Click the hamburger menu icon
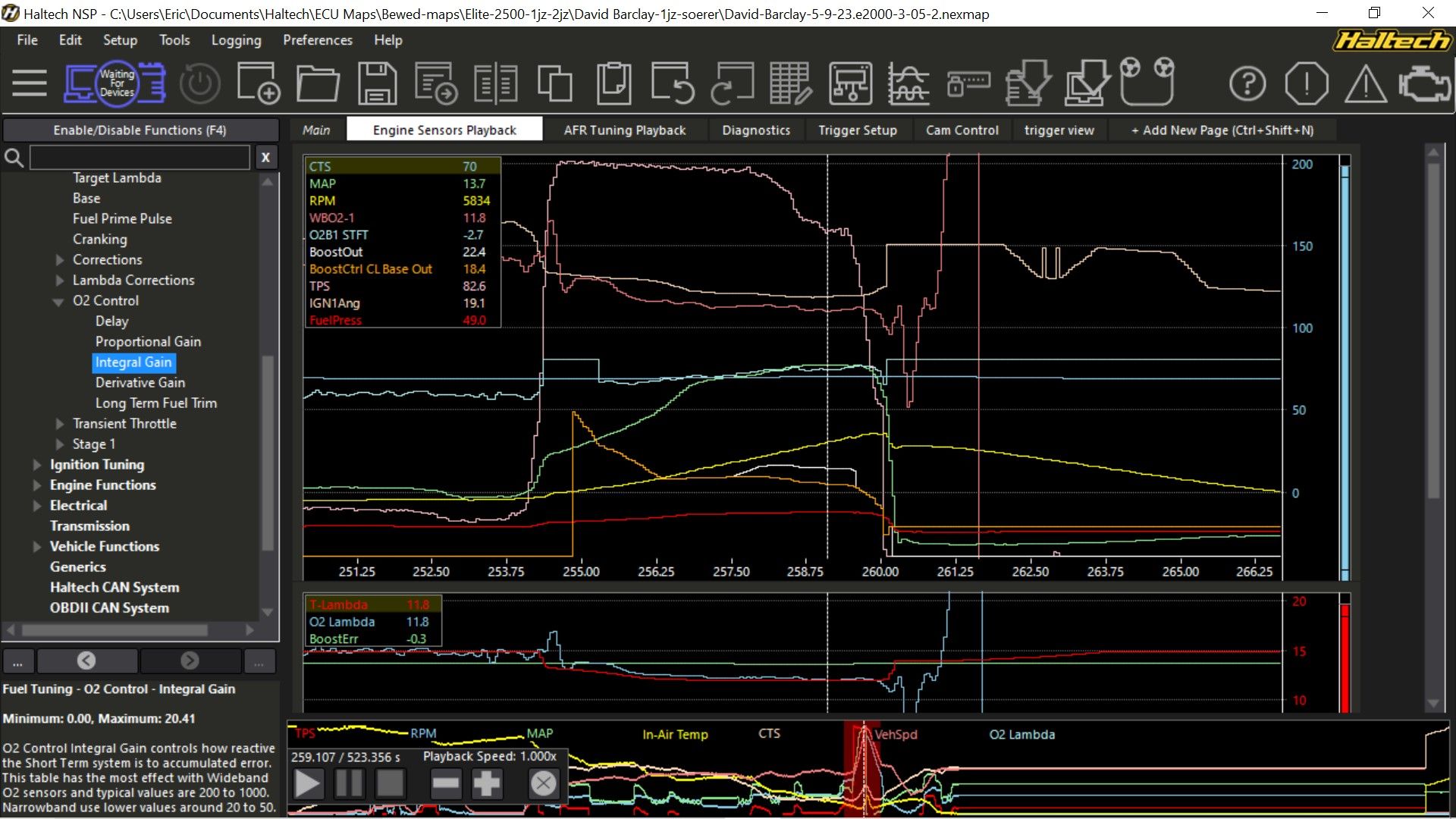Image resolution: width=1456 pixels, height=819 pixels. point(30,83)
